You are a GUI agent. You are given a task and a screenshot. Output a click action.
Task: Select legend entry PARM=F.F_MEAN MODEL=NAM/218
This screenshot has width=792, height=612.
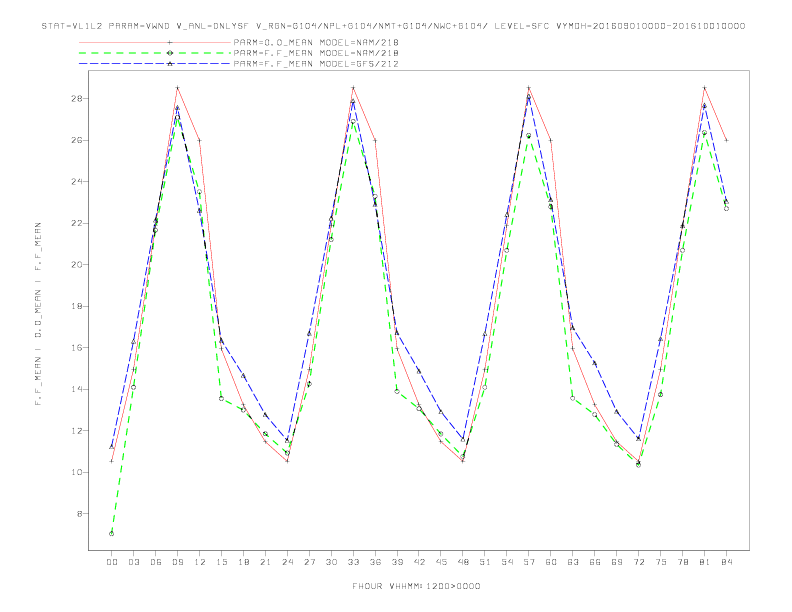click(x=316, y=53)
